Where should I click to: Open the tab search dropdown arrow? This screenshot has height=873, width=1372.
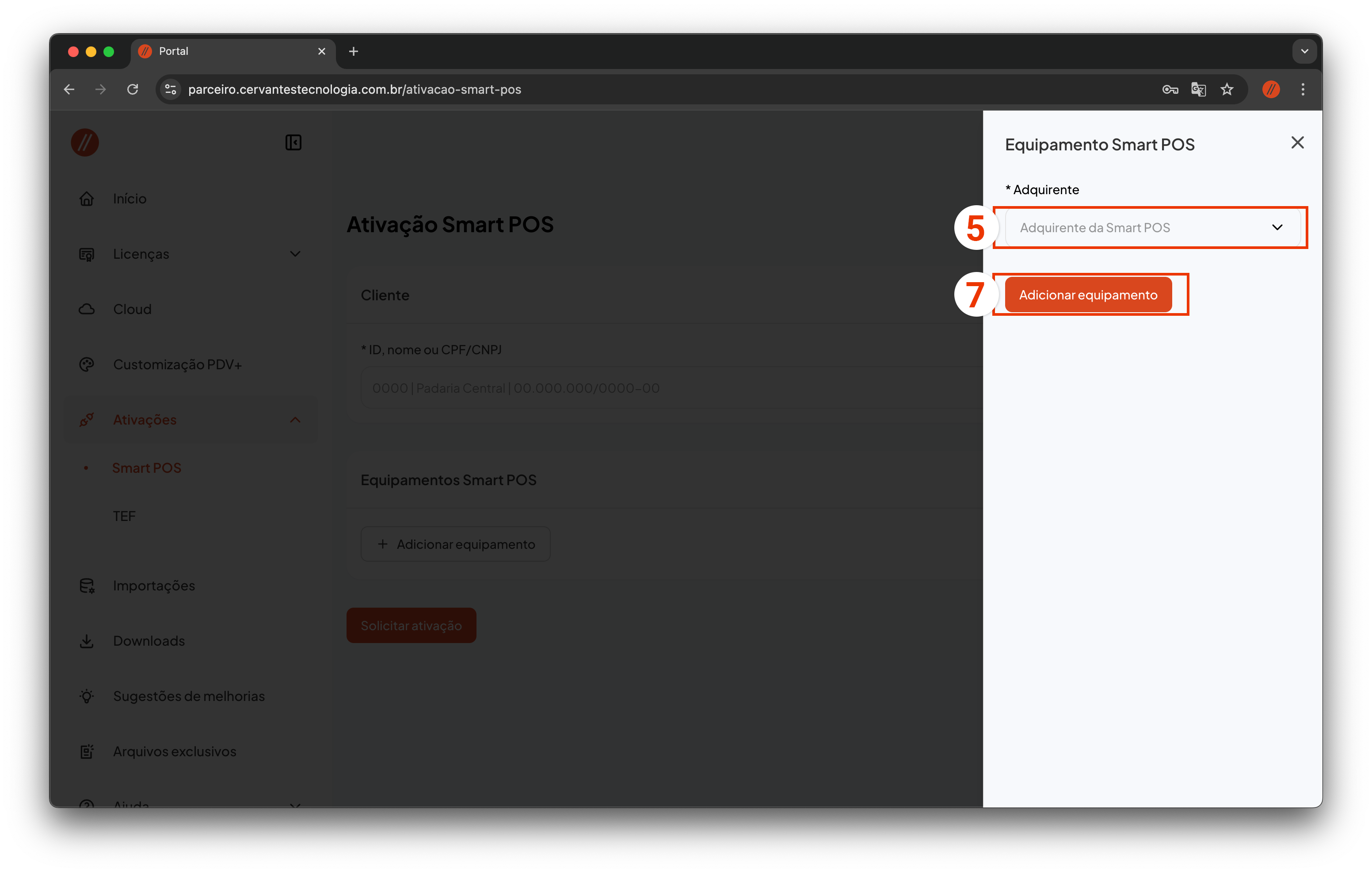(1304, 51)
